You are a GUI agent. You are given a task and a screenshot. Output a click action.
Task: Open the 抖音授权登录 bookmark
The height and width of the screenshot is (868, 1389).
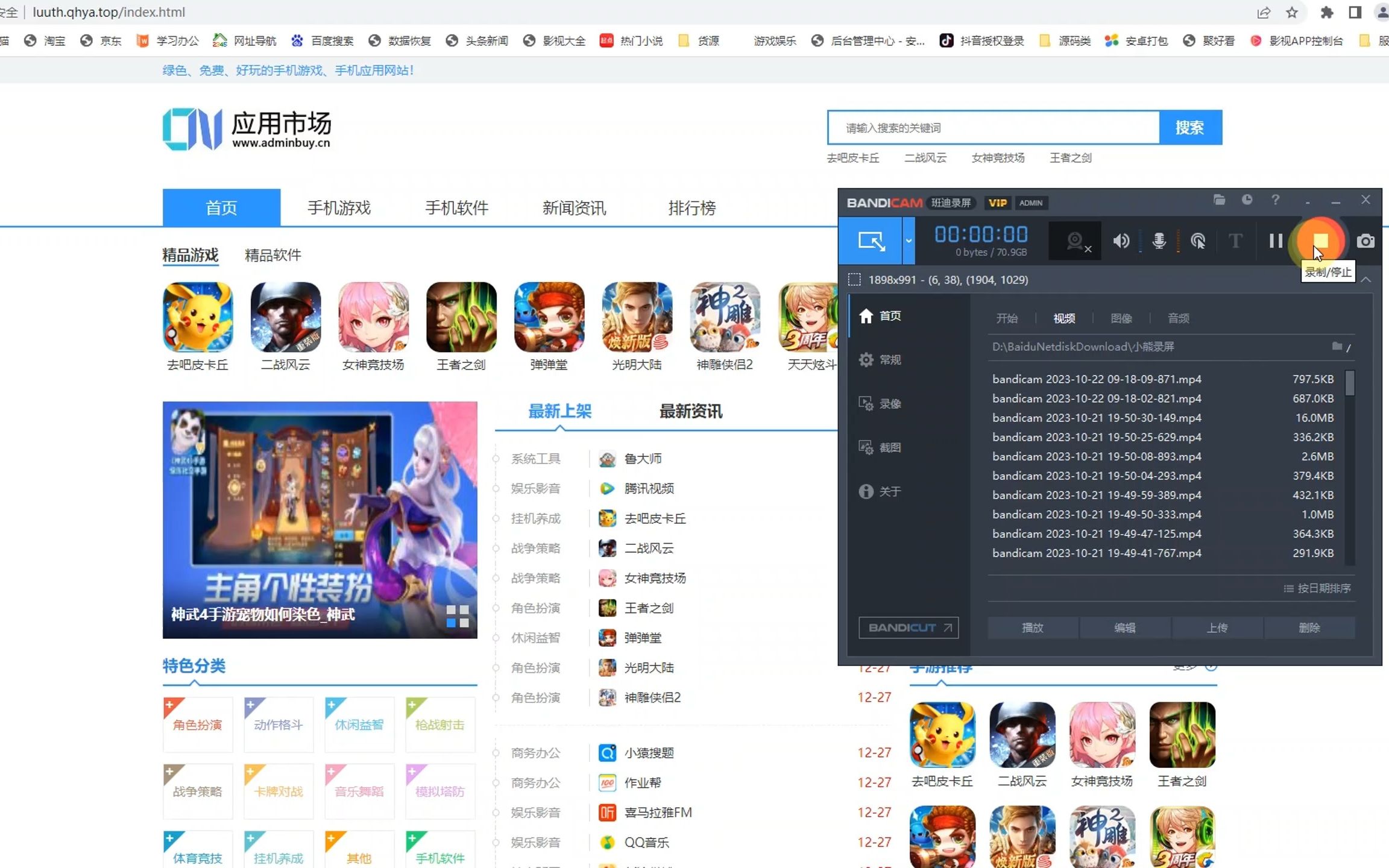tap(982, 40)
